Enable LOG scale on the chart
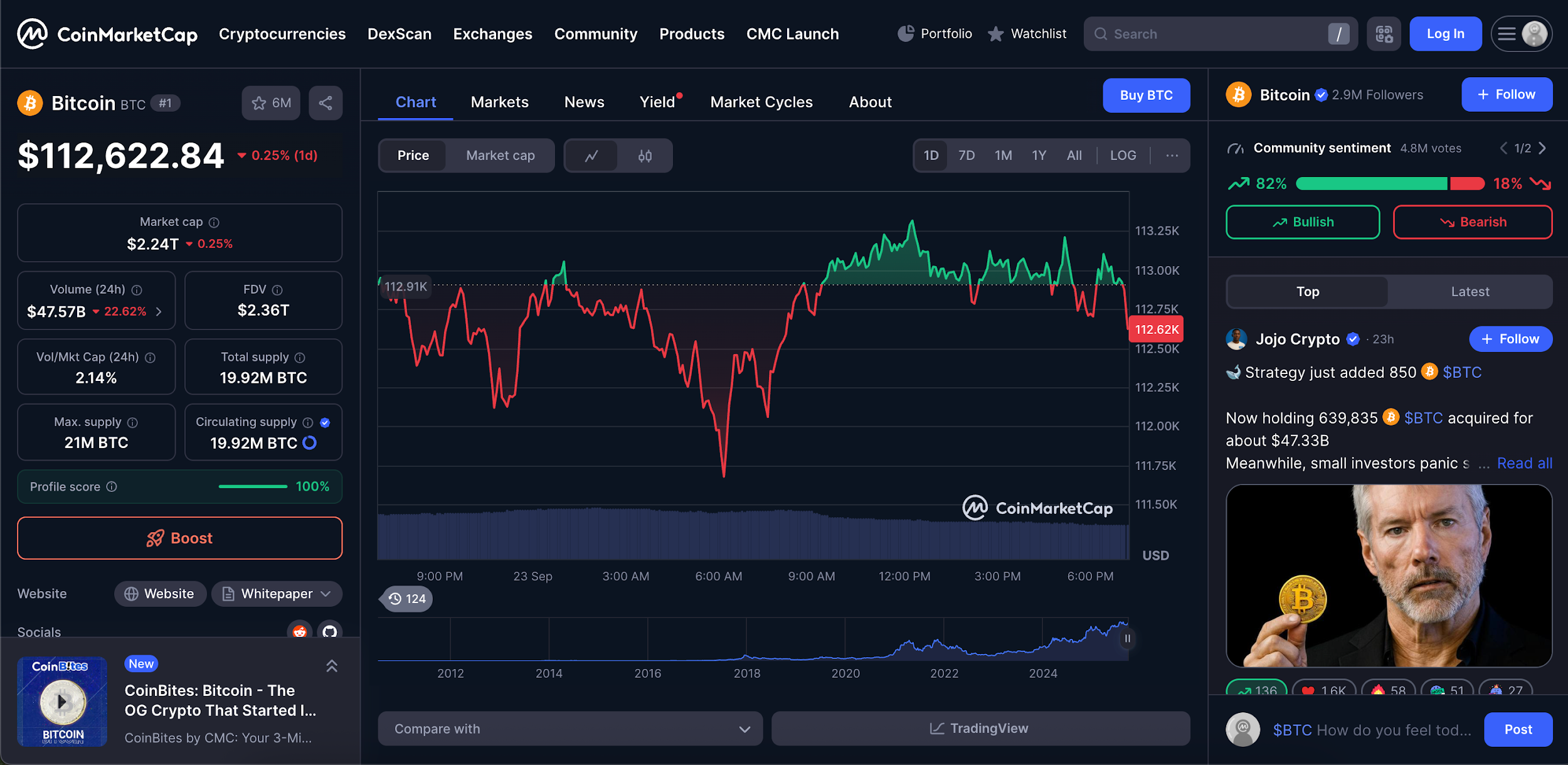The width and height of the screenshot is (1568, 765). pyautogui.click(x=1123, y=156)
